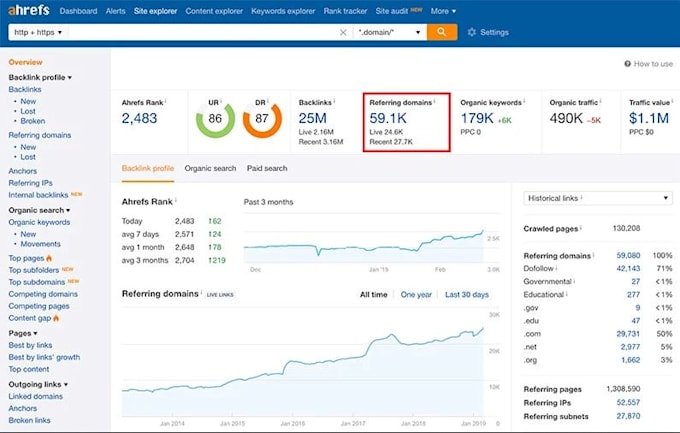Click the How to use help icon
This screenshot has width=680, height=433.
coord(628,64)
